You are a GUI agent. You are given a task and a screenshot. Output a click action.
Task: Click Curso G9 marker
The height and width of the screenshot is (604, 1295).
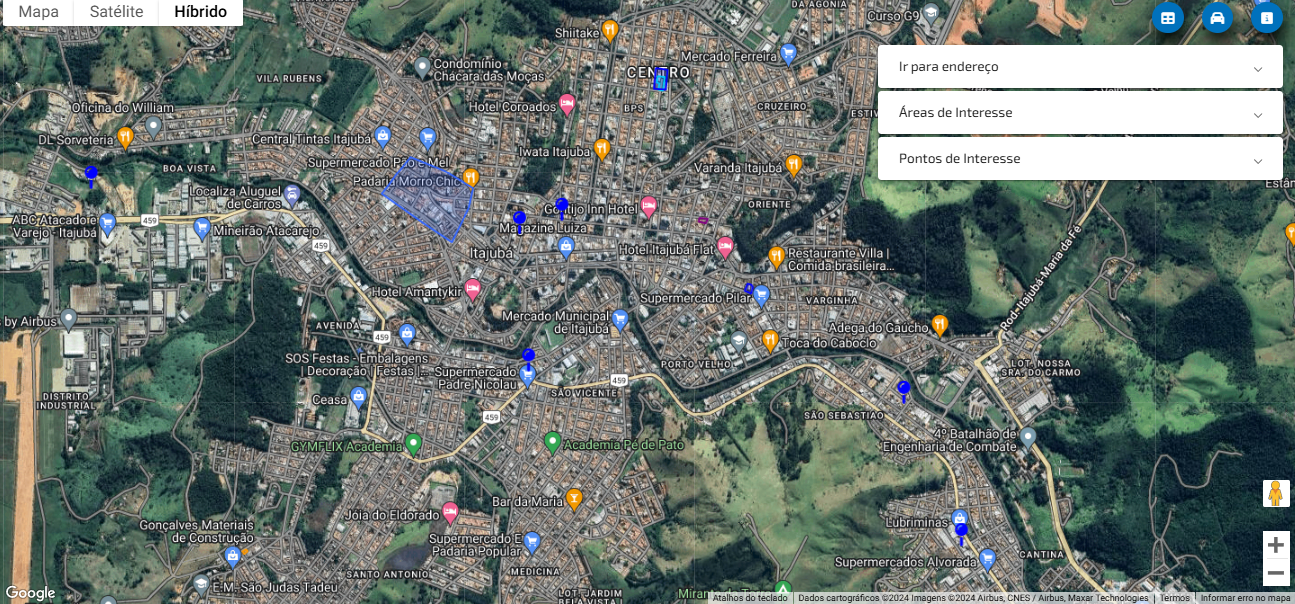click(x=931, y=14)
